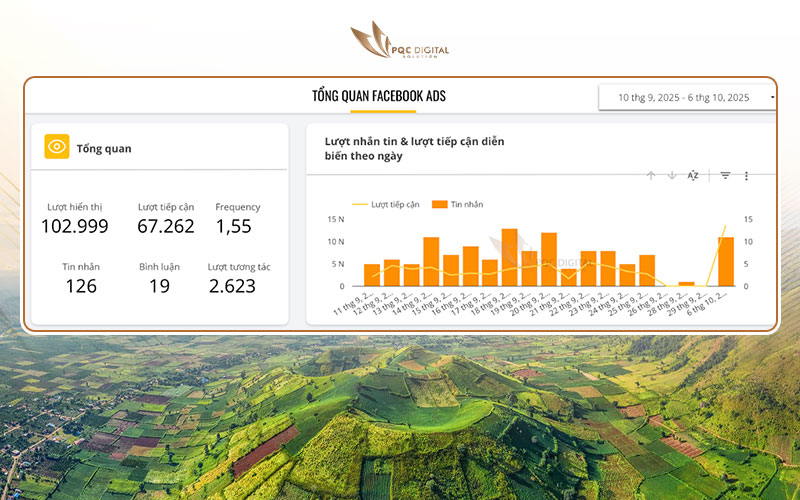Image resolution: width=800 pixels, height=500 pixels.
Task: Click the 5 N left axis label
Action: click(338, 264)
